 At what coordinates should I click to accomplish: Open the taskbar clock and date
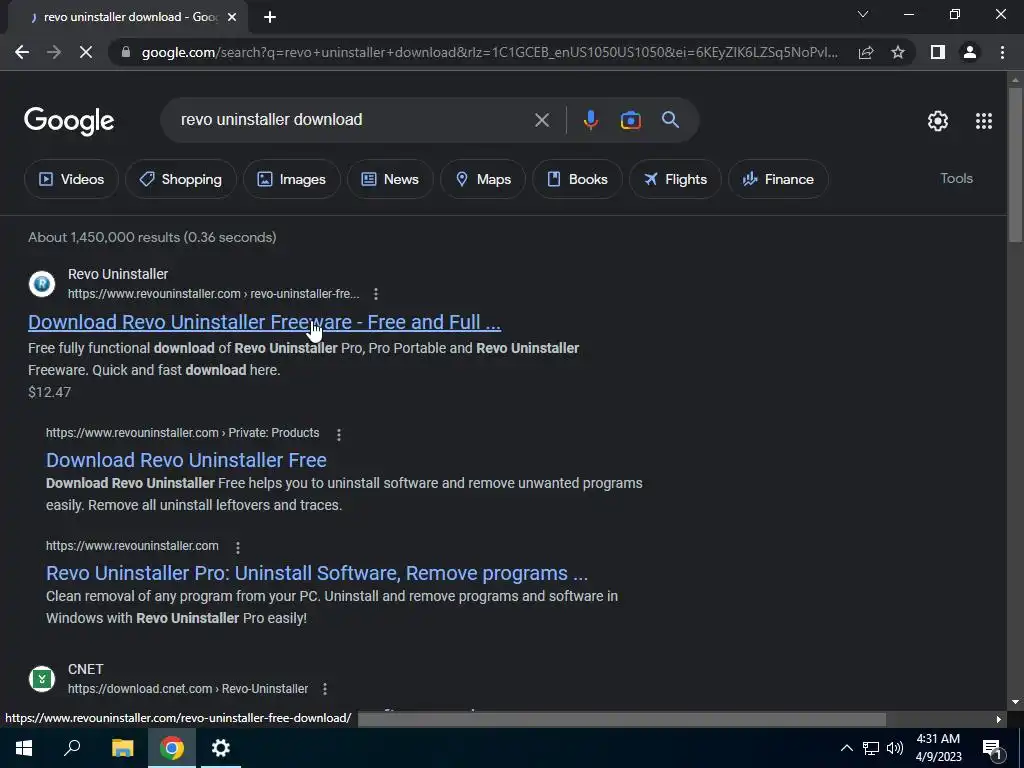(x=938, y=748)
